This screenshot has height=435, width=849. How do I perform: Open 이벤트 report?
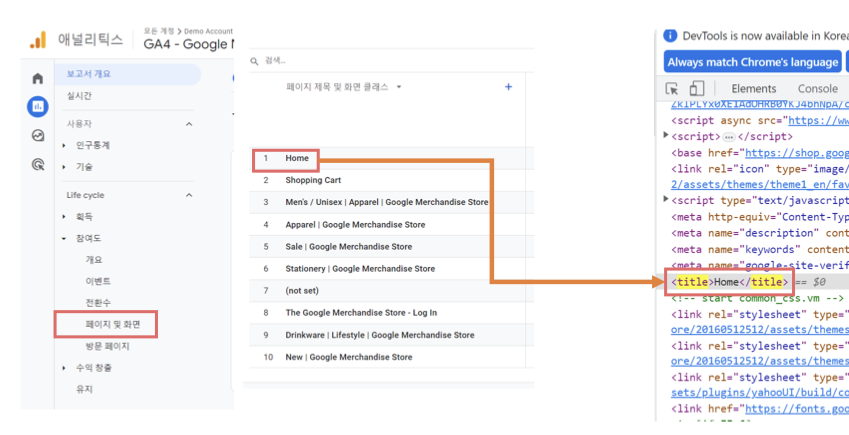point(98,281)
